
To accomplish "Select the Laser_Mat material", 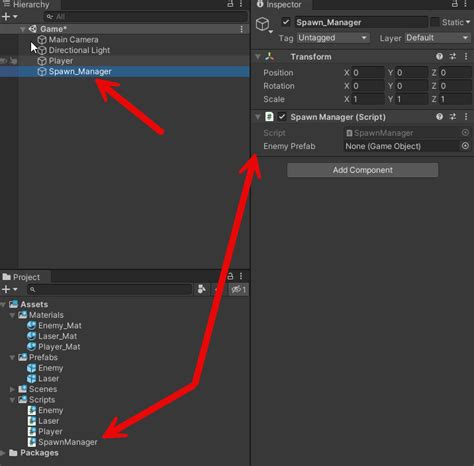I will pyautogui.click(x=52, y=337).
